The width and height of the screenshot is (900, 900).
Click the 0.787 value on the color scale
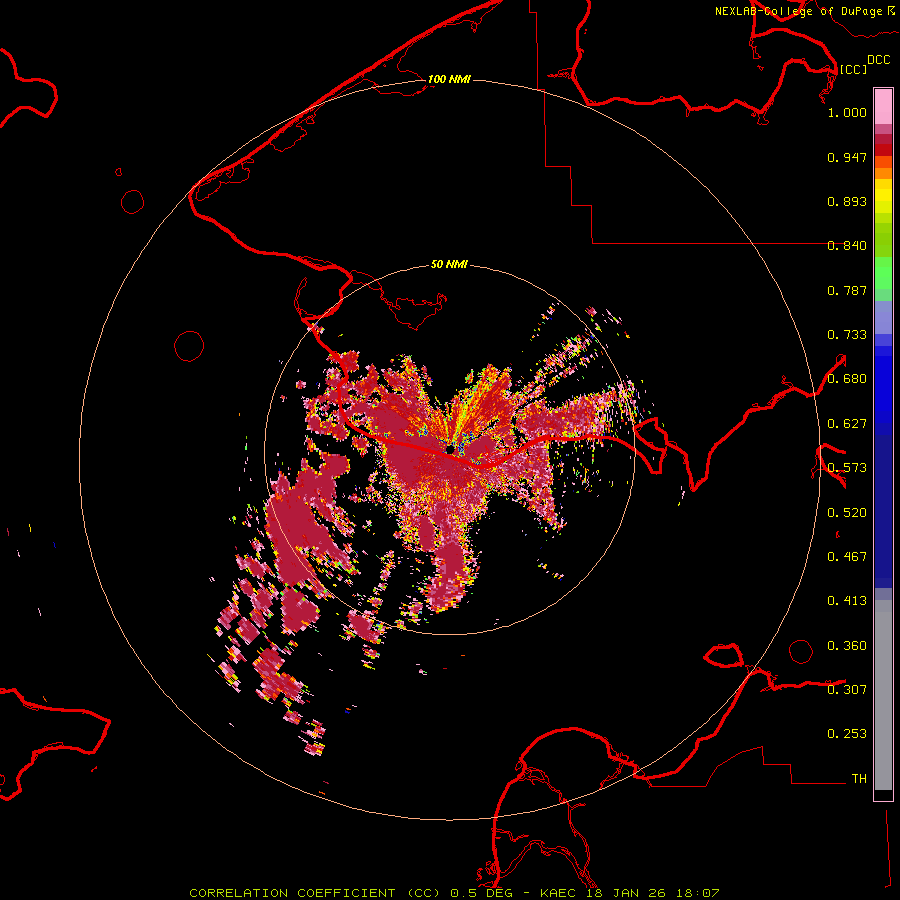point(847,290)
